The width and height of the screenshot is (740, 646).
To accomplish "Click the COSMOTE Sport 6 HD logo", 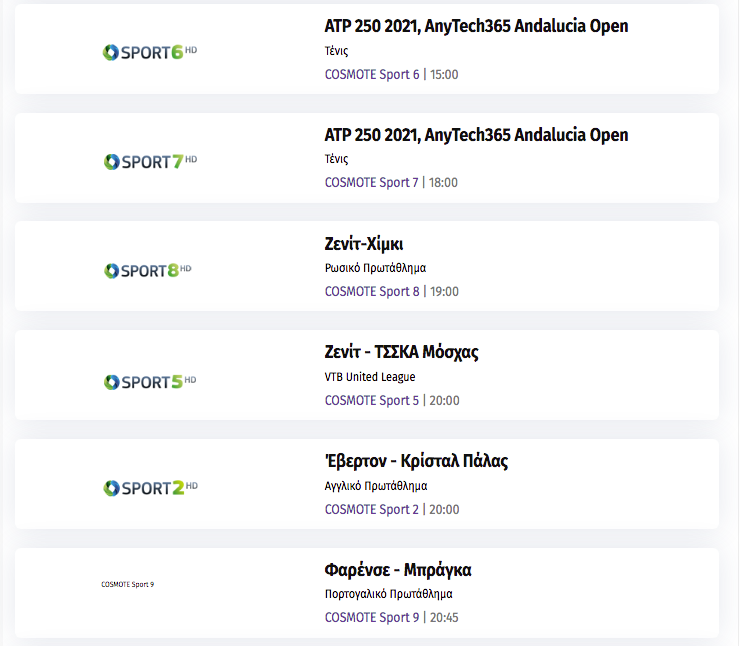I will pyautogui.click(x=150, y=52).
